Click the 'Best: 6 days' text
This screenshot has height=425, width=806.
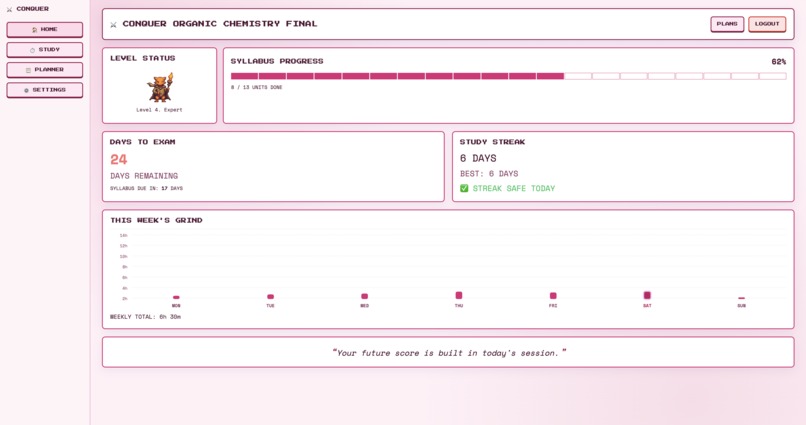[x=489, y=174]
